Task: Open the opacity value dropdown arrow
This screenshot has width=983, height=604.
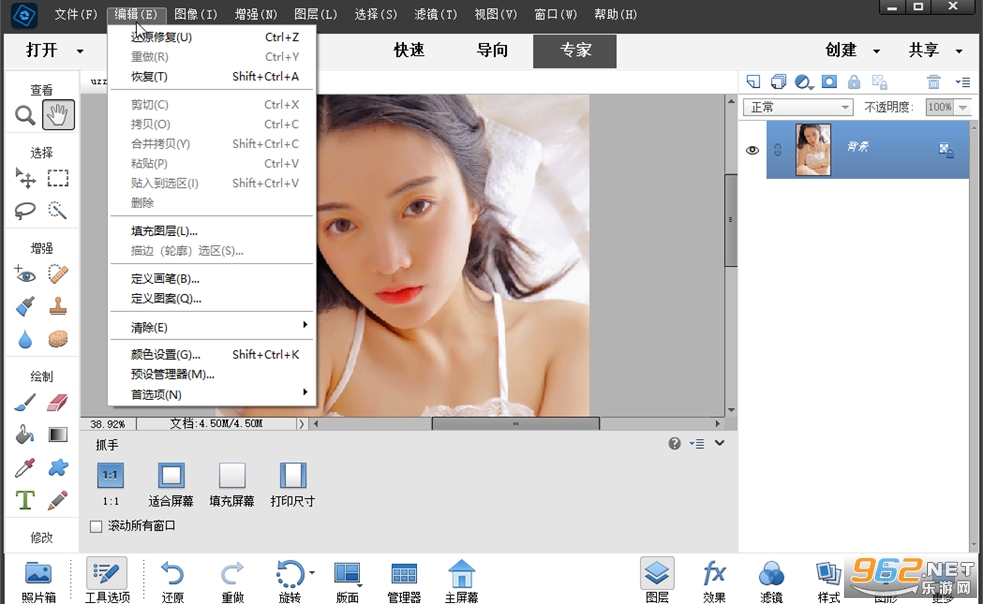Action: [x=963, y=107]
